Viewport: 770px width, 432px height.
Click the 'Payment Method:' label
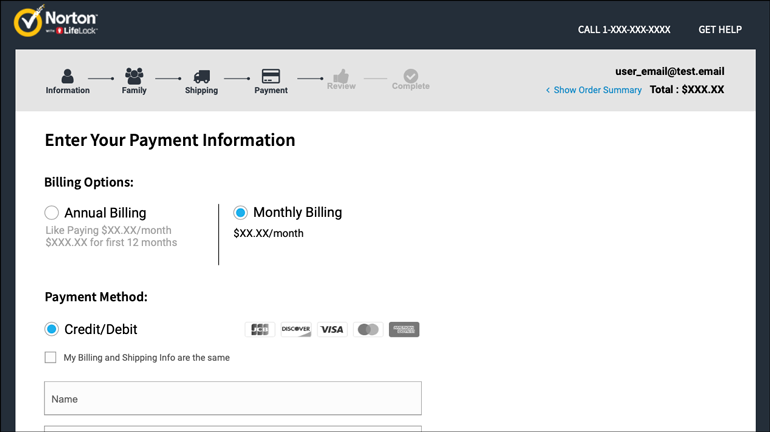point(96,297)
